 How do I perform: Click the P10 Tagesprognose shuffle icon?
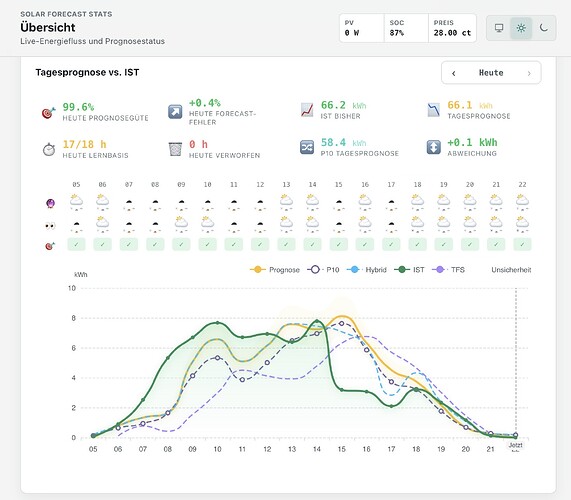(307, 147)
